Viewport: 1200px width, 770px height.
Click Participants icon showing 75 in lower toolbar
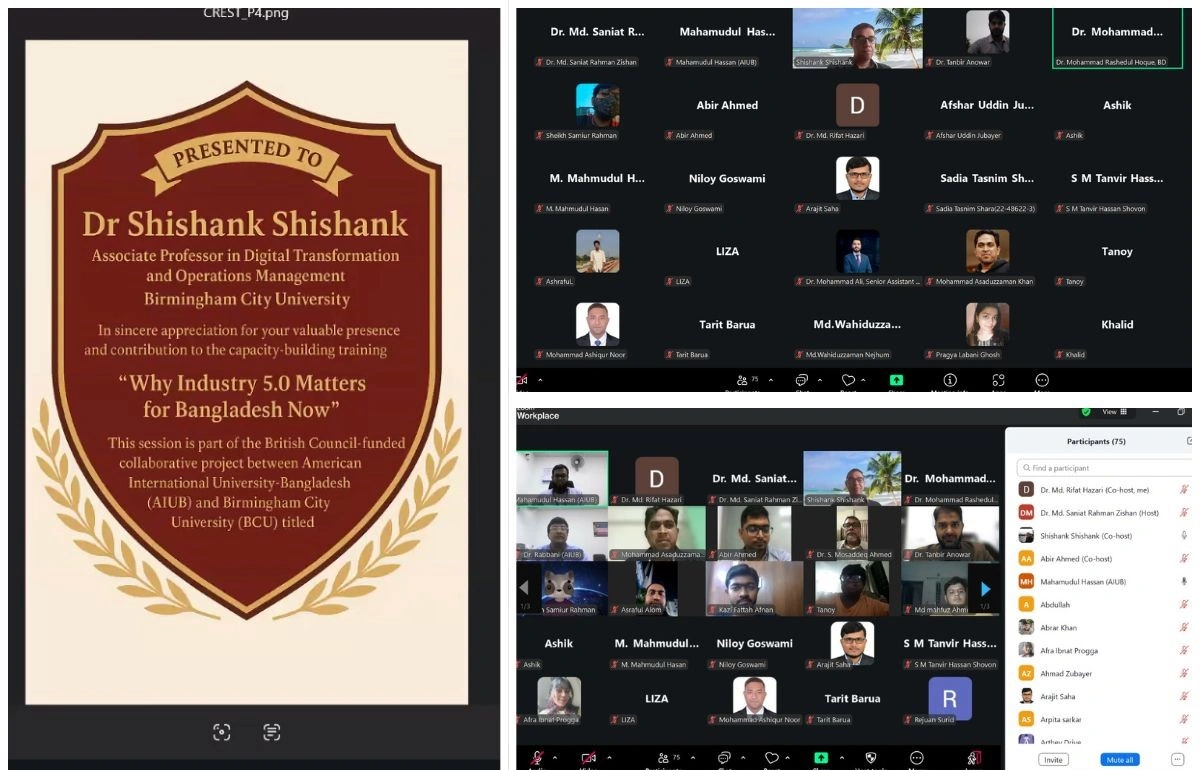pyautogui.click(x=663, y=758)
